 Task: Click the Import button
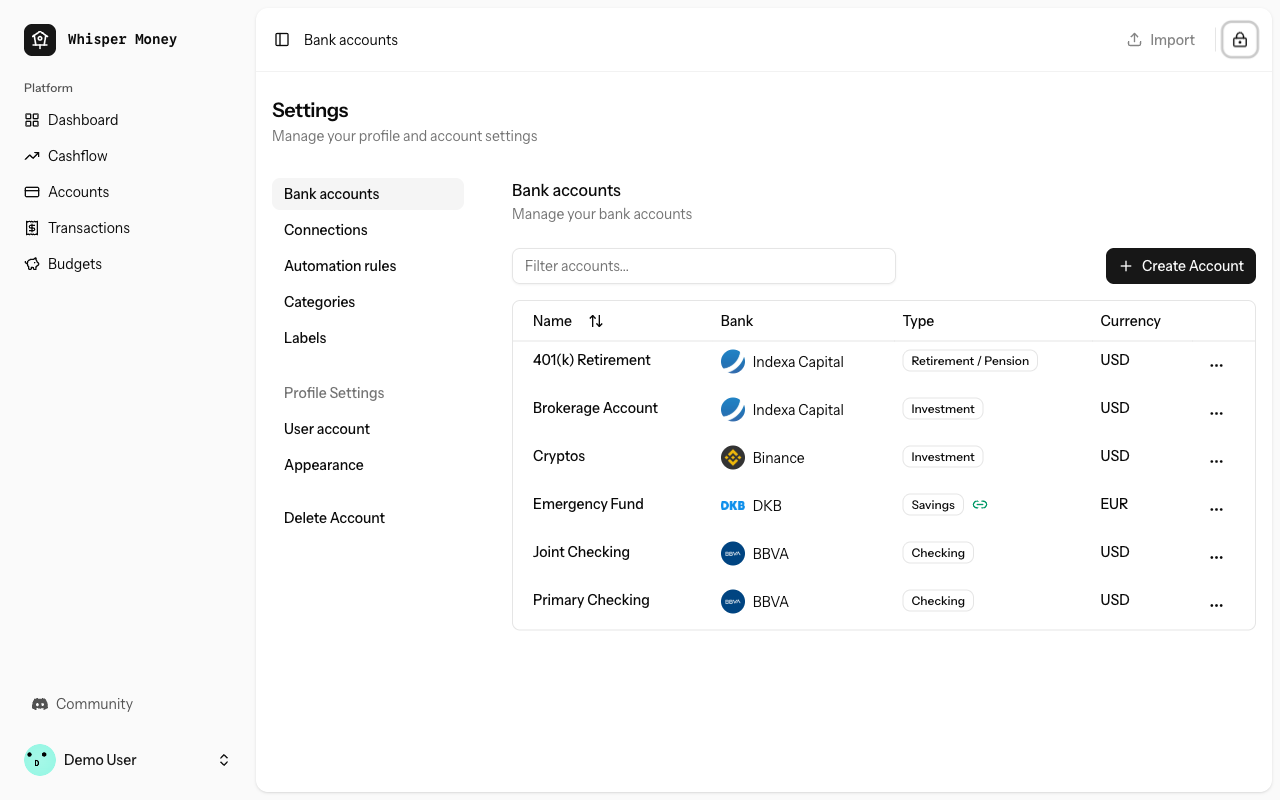pyautogui.click(x=1161, y=40)
